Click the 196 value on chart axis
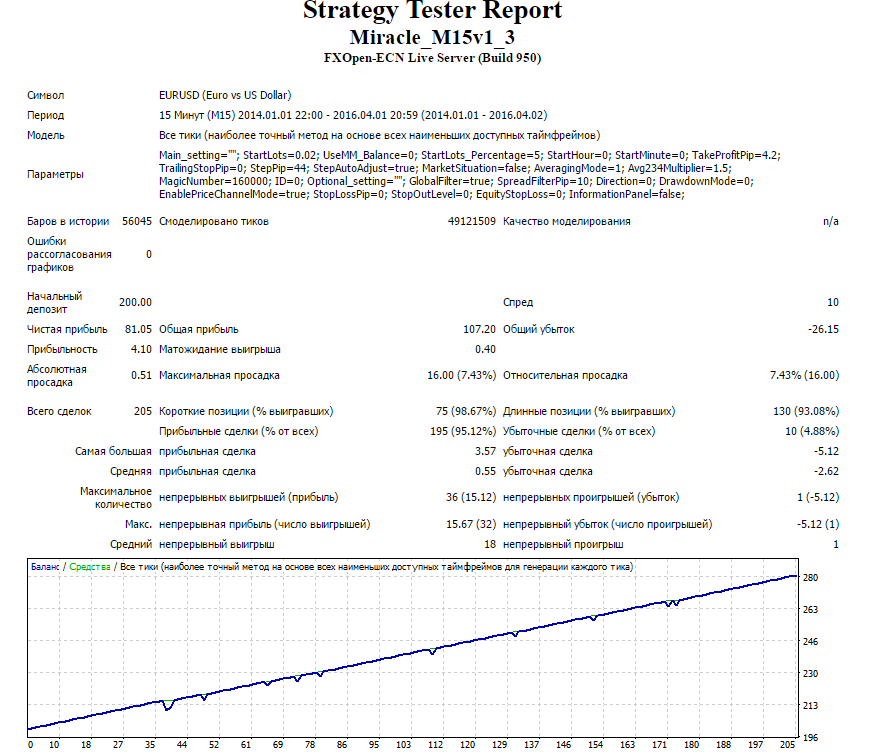The image size is (872, 756). pos(810,738)
